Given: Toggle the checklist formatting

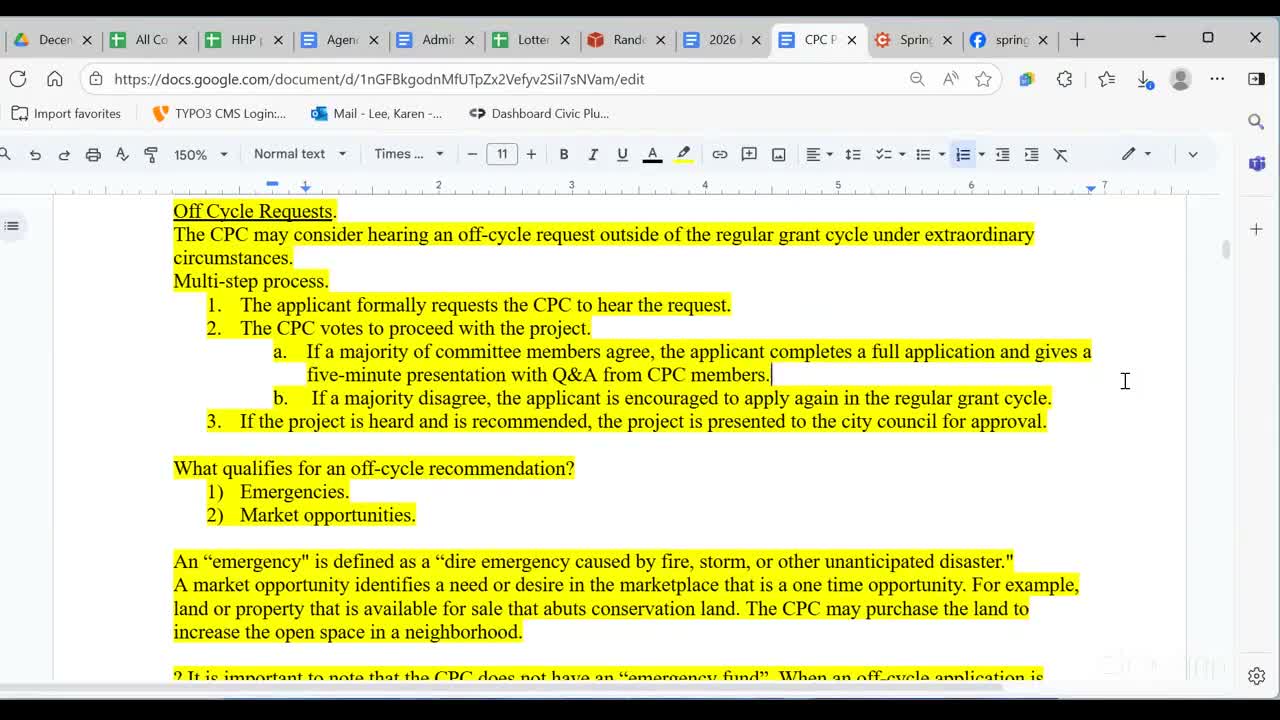Looking at the screenshot, I should tap(881, 154).
